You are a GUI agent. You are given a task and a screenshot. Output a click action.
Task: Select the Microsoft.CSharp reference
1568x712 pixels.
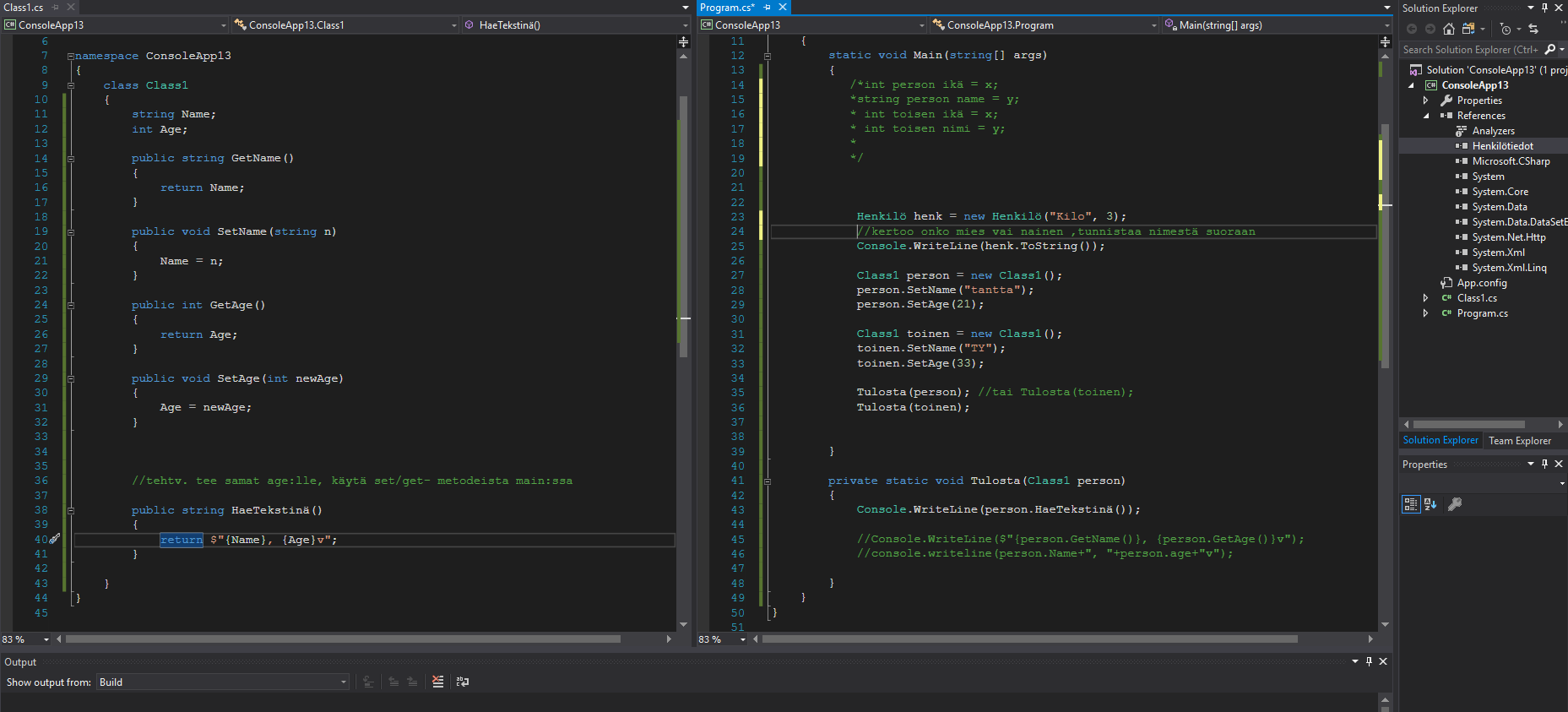pyautogui.click(x=1511, y=161)
